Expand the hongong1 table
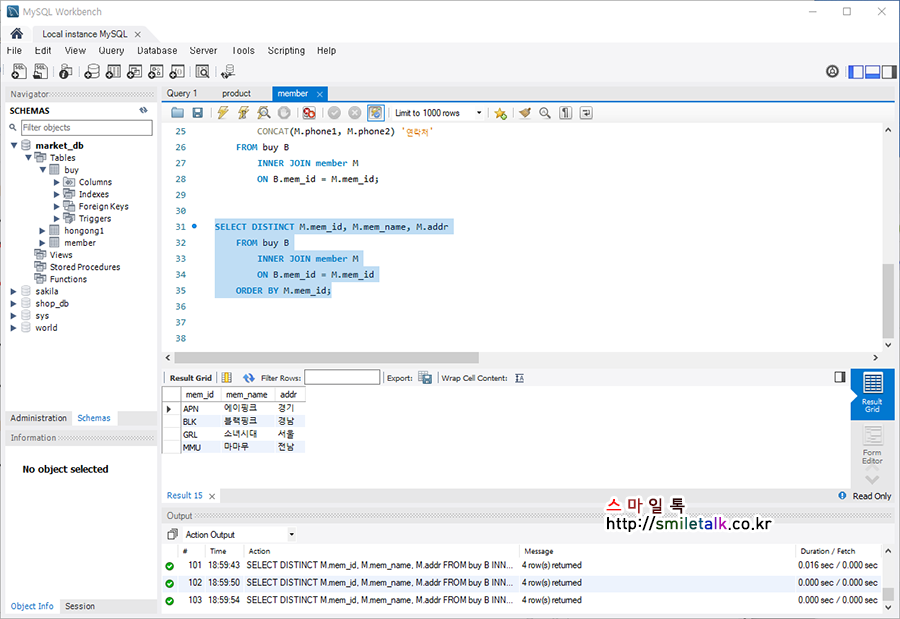Image resolution: width=900 pixels, height=619 pixels. [42, 230]
